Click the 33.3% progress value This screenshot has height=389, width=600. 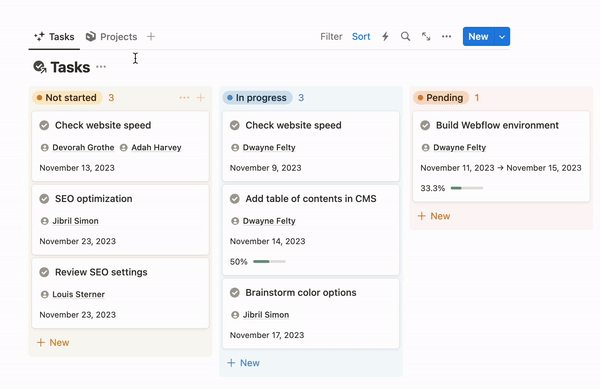coord(432,188)
